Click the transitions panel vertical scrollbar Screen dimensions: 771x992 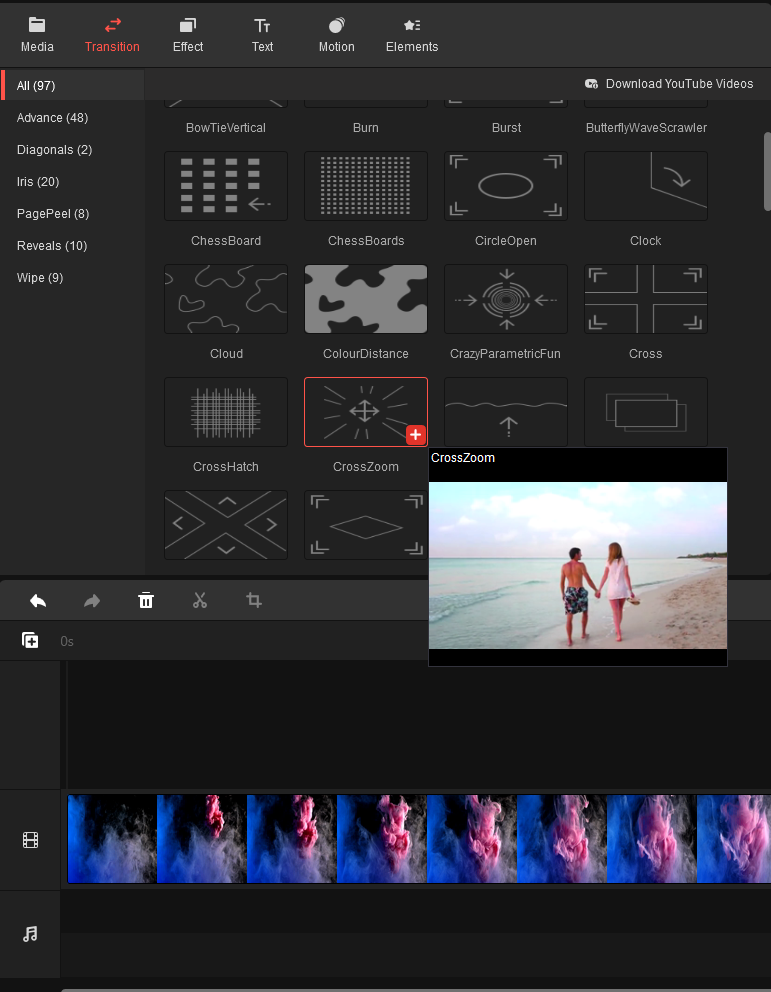click(766, 170)
